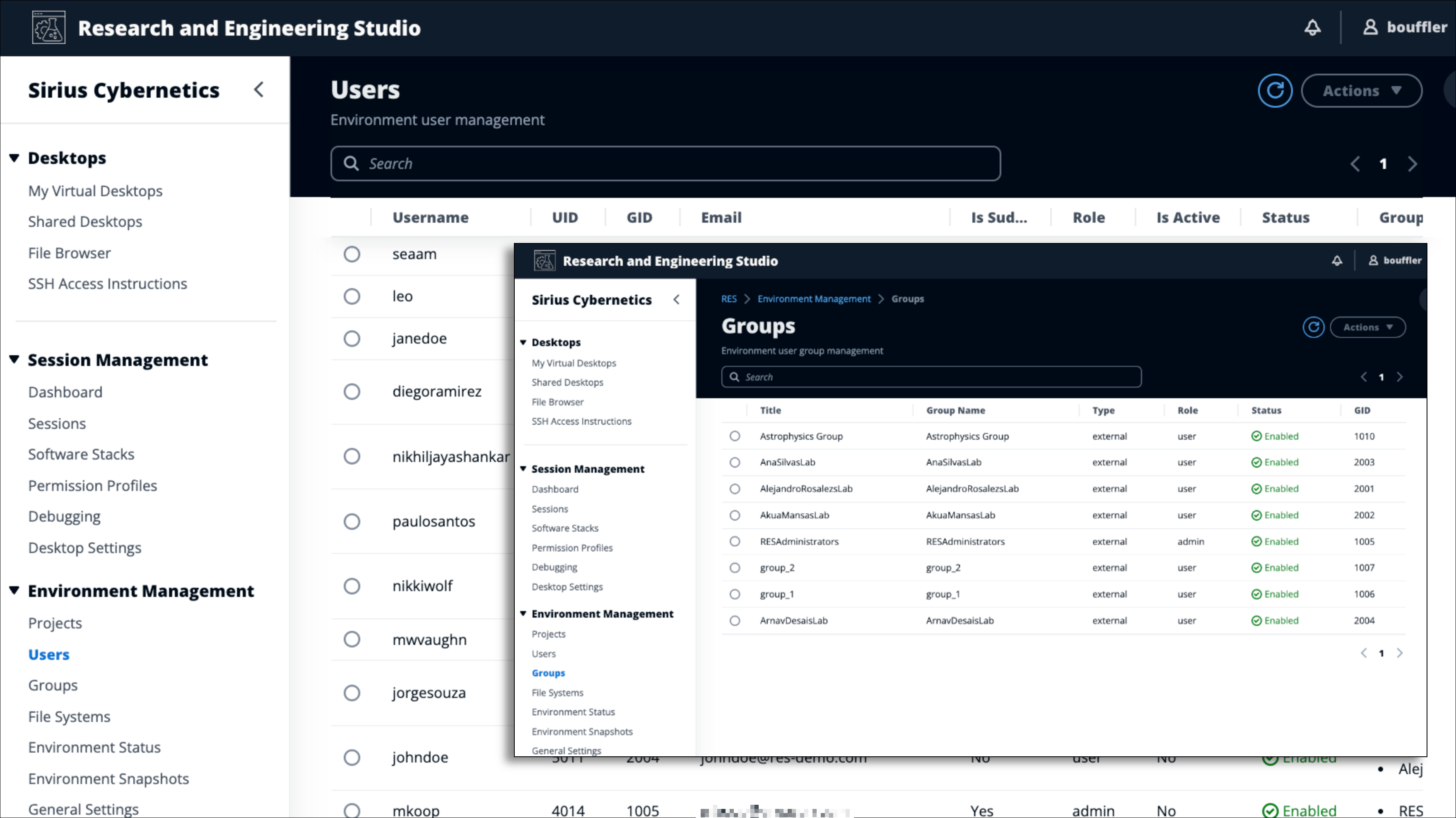Click the refresh icon on the Groups page
The height and width of the screenshot is (818, 1456).
coord(1314,327)
